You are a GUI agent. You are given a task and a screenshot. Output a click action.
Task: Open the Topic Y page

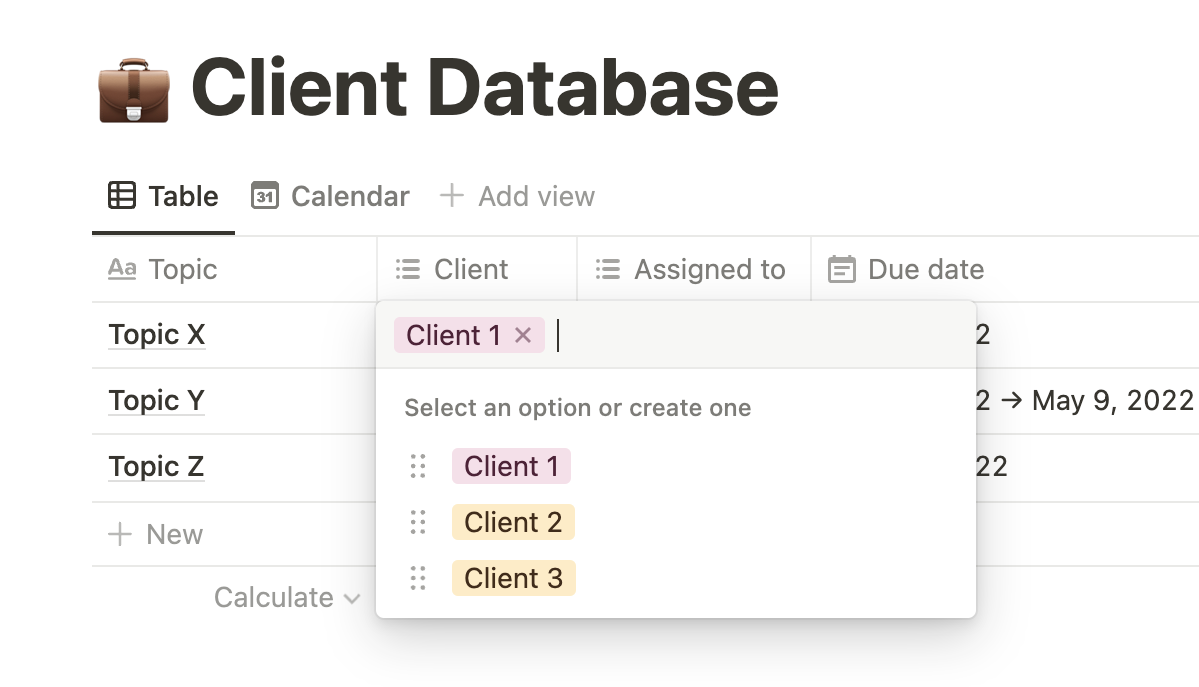click(156, 401)
